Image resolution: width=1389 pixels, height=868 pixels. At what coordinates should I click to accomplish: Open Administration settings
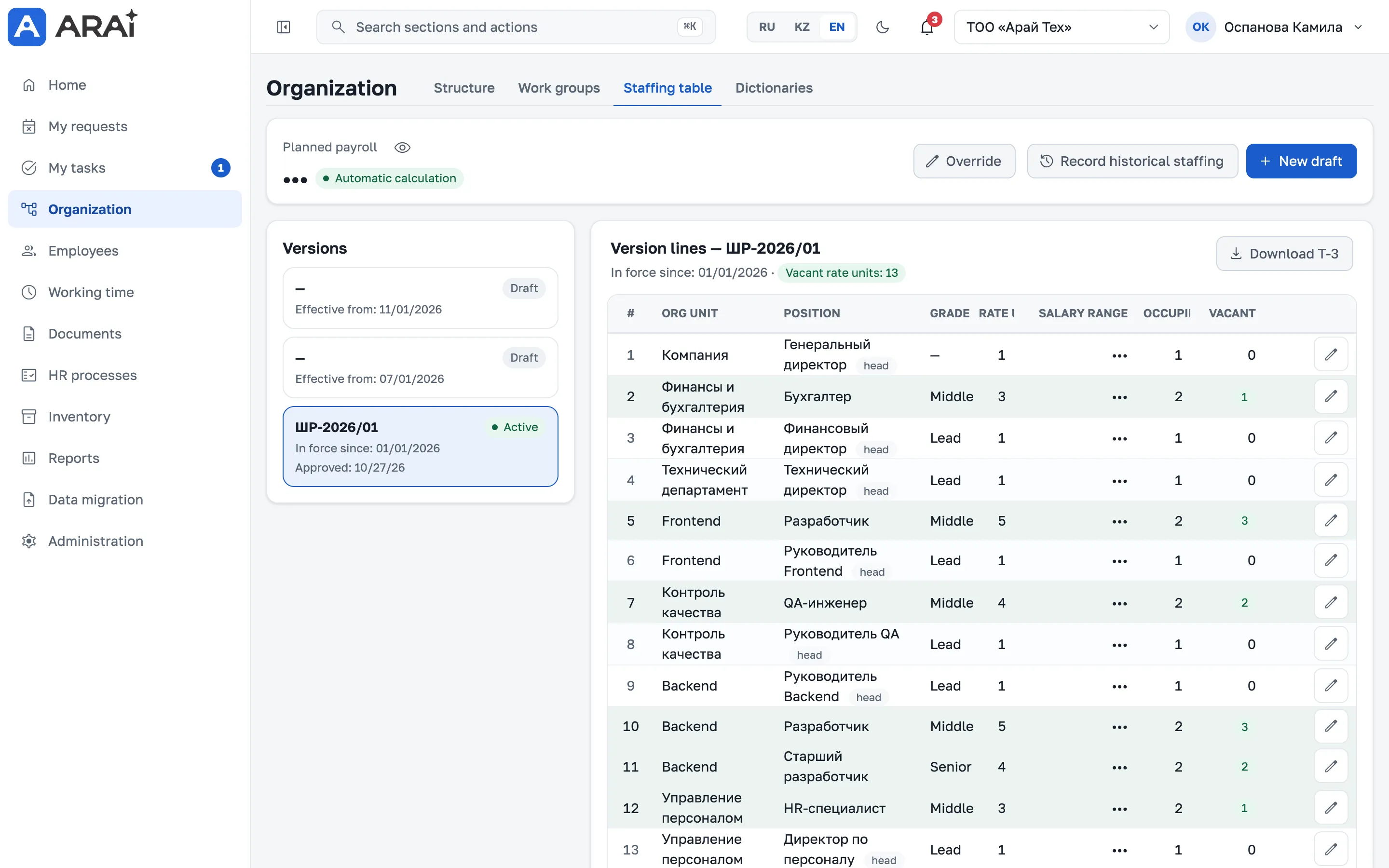coord(124,541)
